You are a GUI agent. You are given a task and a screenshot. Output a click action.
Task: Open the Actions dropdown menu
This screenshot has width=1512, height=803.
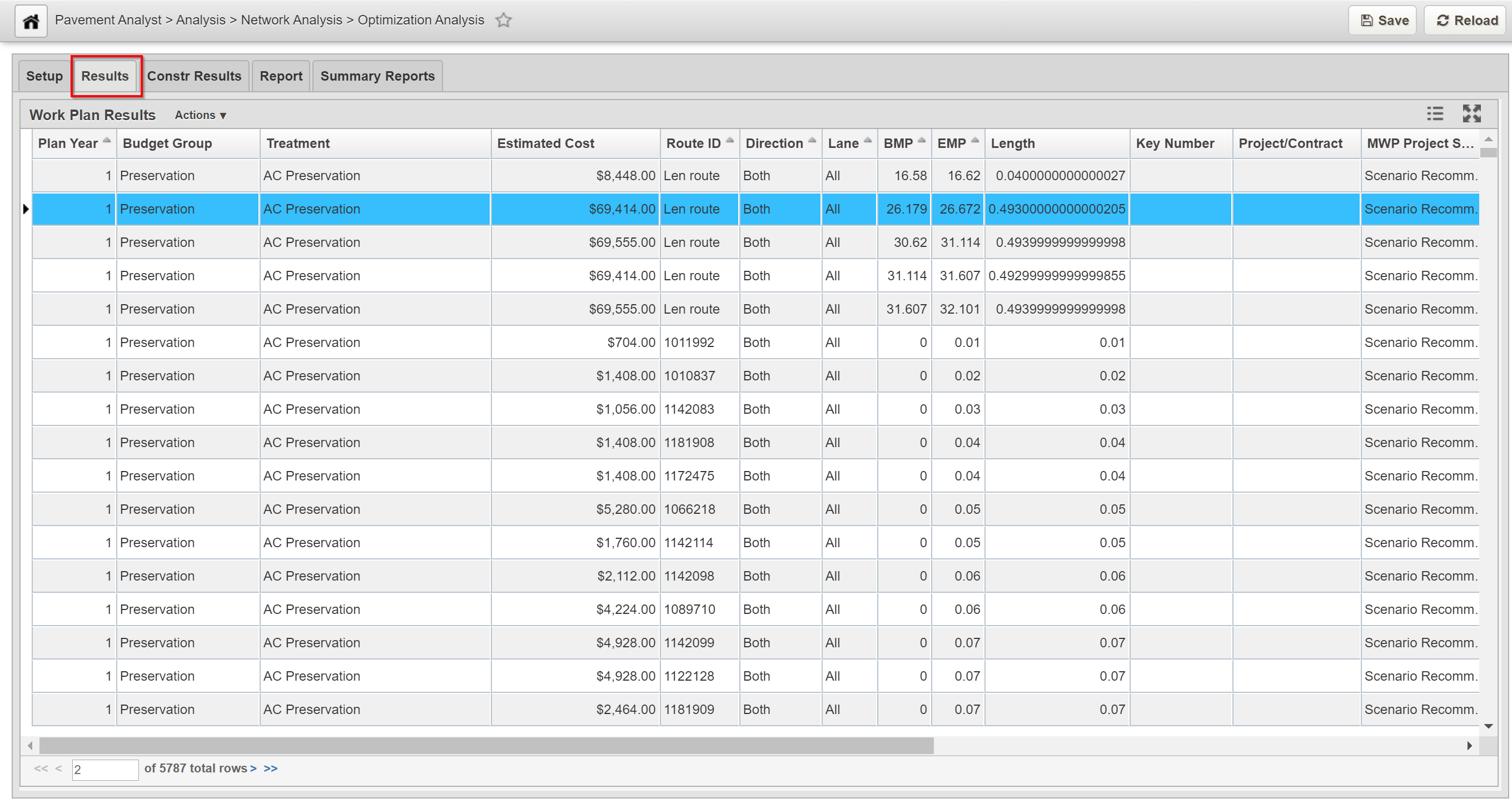coord(200,115)
